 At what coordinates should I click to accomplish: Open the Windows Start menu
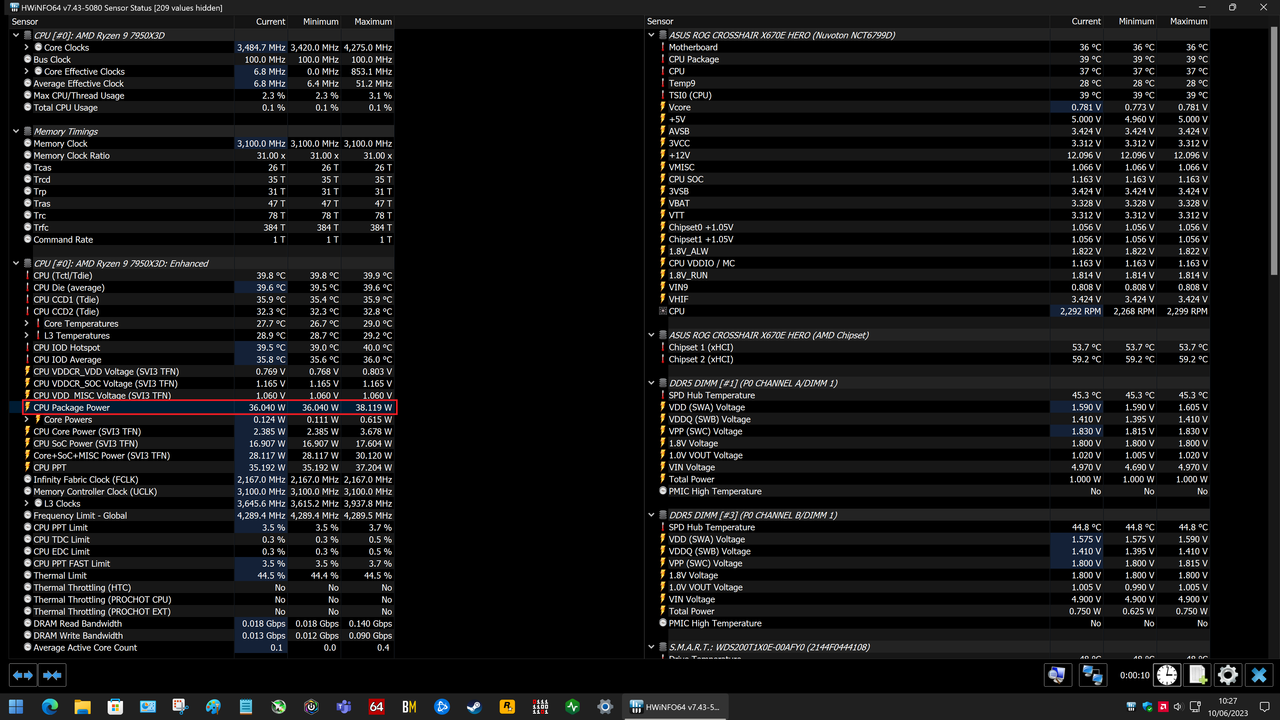point(18,706)
